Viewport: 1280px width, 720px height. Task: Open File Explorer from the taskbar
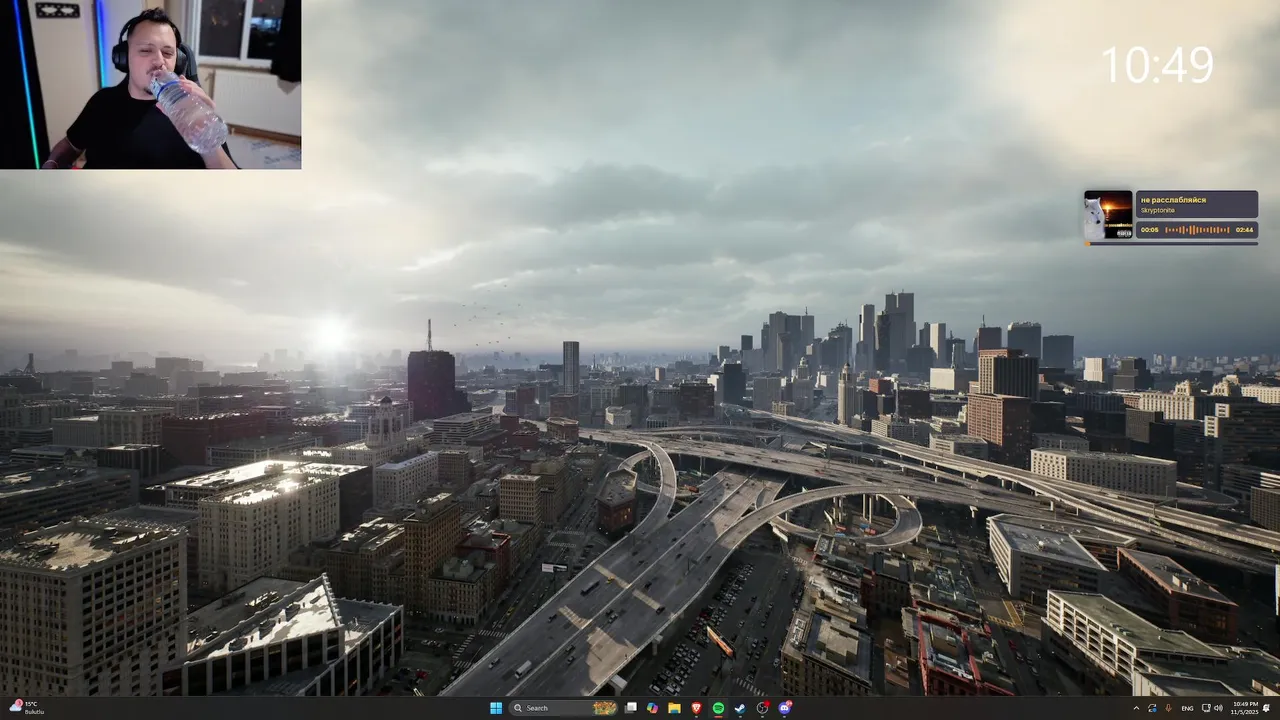click(674, 708)
